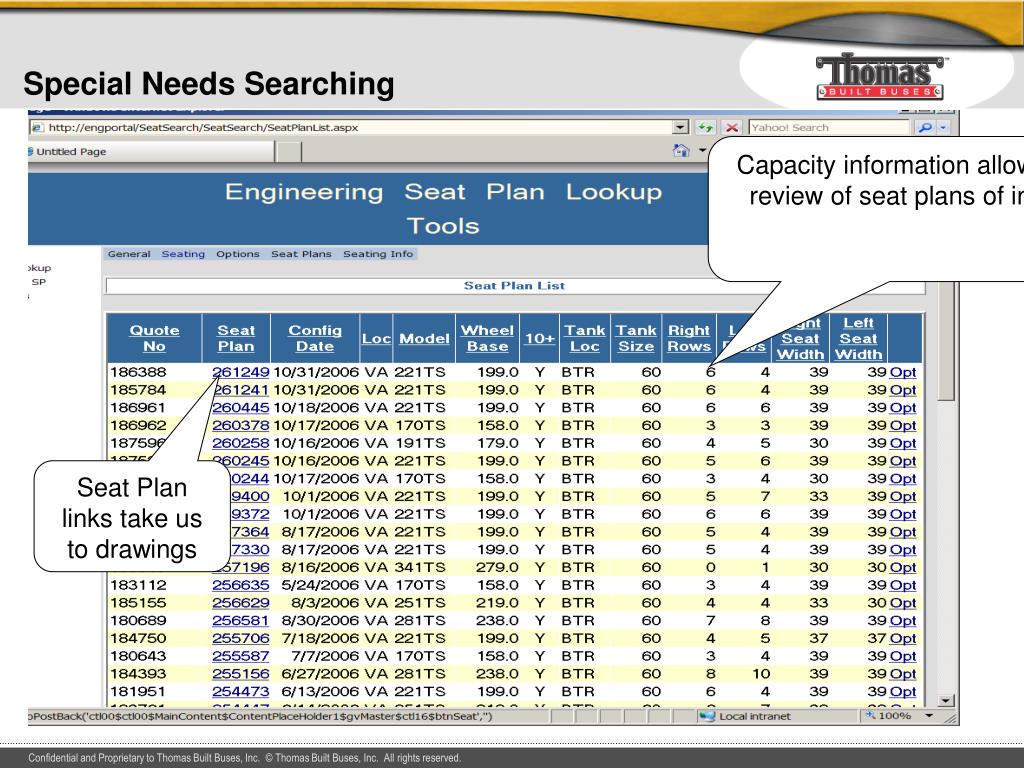Open seat plan 256629 drawing link
1024x768 pixels.
tap(240, 603)
